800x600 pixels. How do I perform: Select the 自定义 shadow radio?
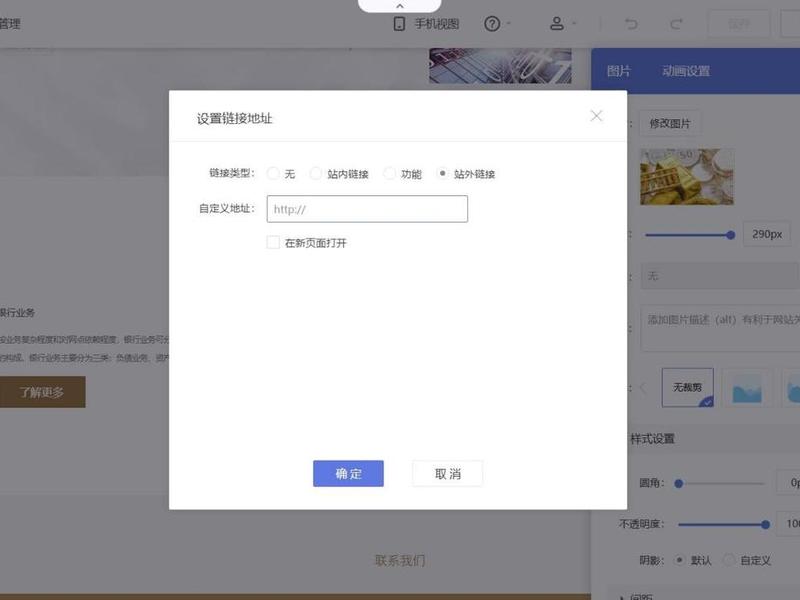click(x=729, y=560)
